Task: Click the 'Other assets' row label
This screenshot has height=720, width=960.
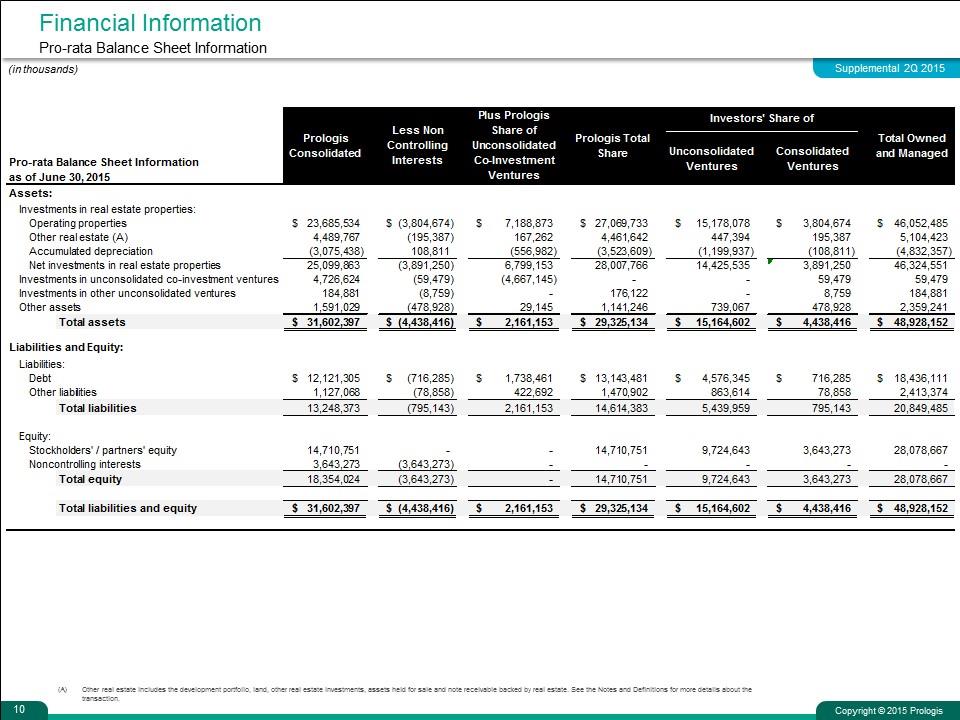Action: (50, 307)
